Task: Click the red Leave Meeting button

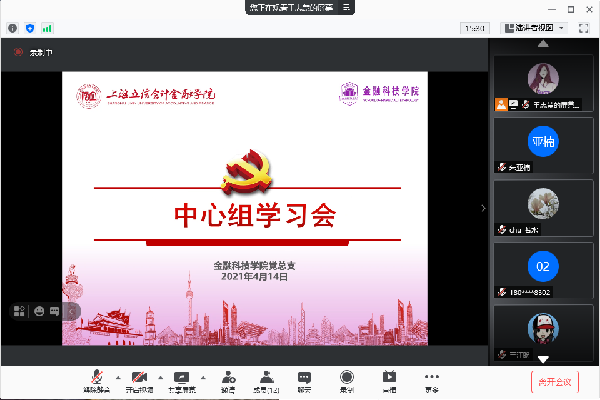Action: (555, 381)
